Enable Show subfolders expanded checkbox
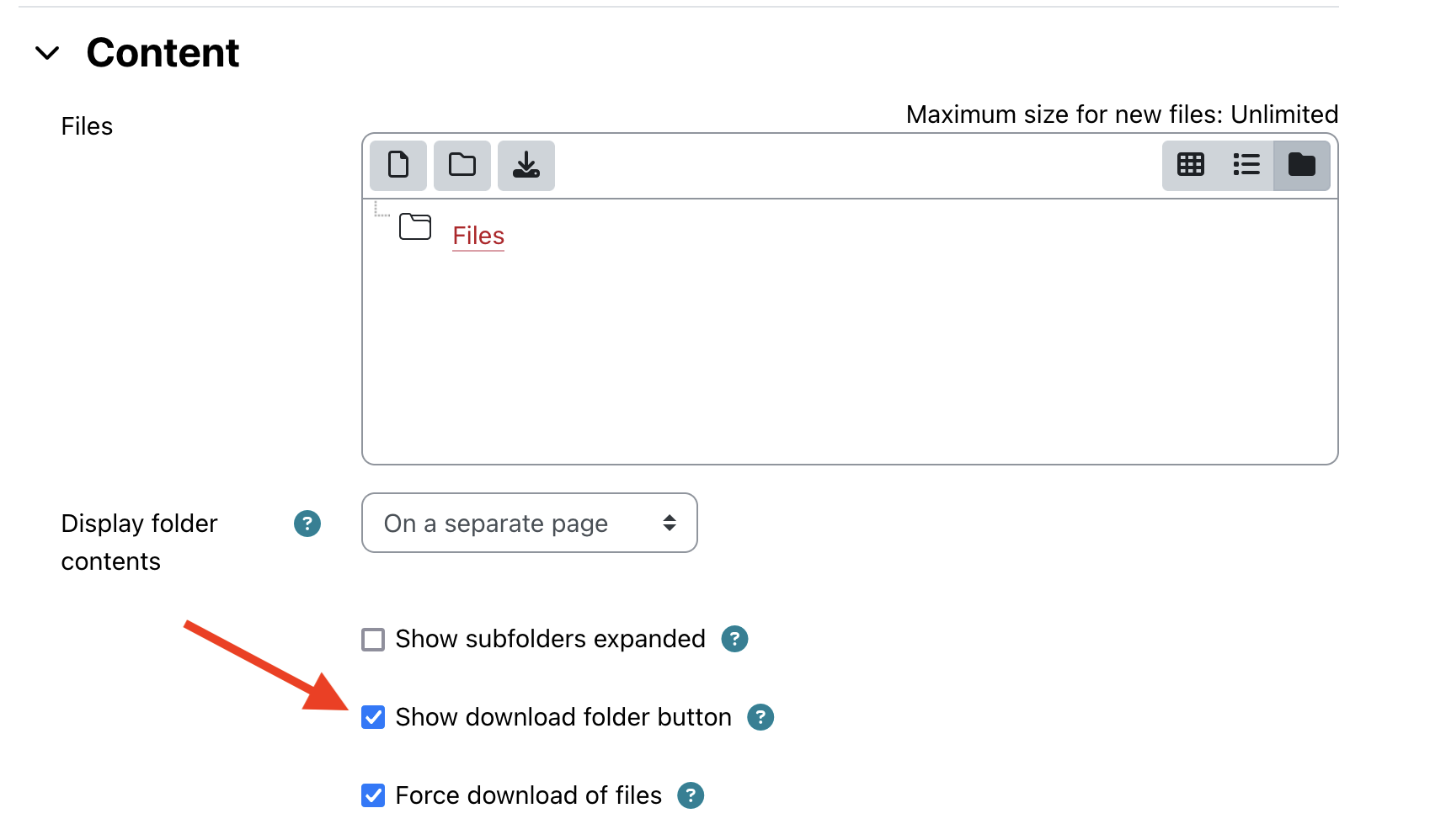The width and height of the screenshot is (1430, 840). [373, 640]
